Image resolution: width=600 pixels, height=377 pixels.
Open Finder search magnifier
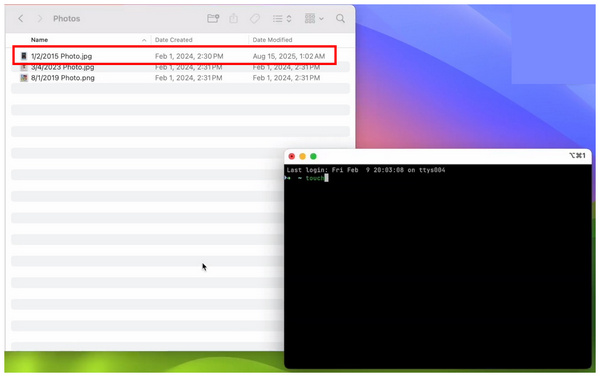pos(340,18)
